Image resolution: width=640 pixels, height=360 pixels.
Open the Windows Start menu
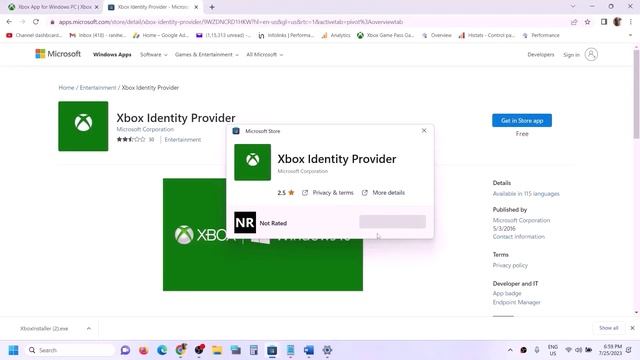13,350
